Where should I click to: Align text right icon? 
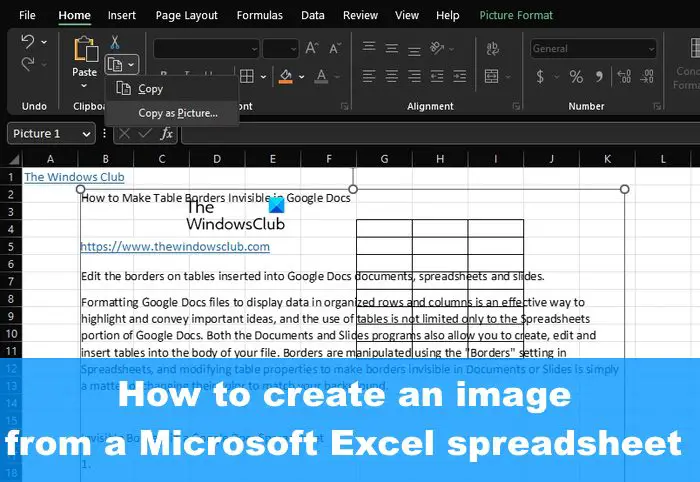[414, 76]
